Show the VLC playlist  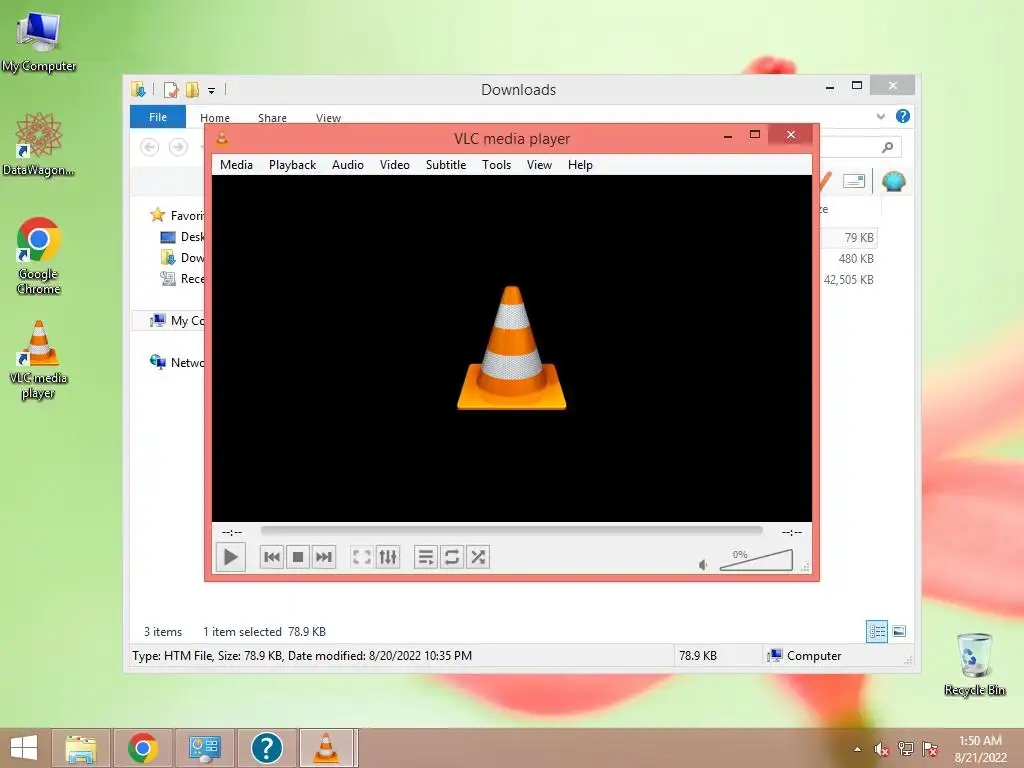[426, 557]
